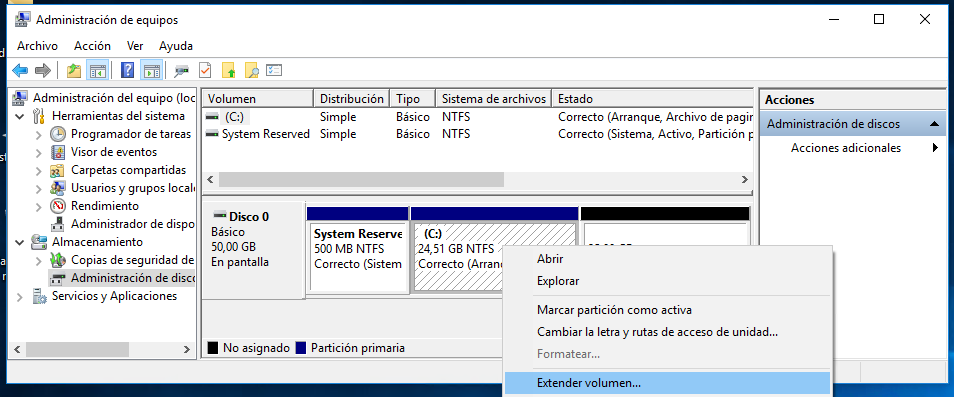This screenshot has height=397, width=954.
Task: Expand Programador de tareas node
Action: (x=39, y=134)
